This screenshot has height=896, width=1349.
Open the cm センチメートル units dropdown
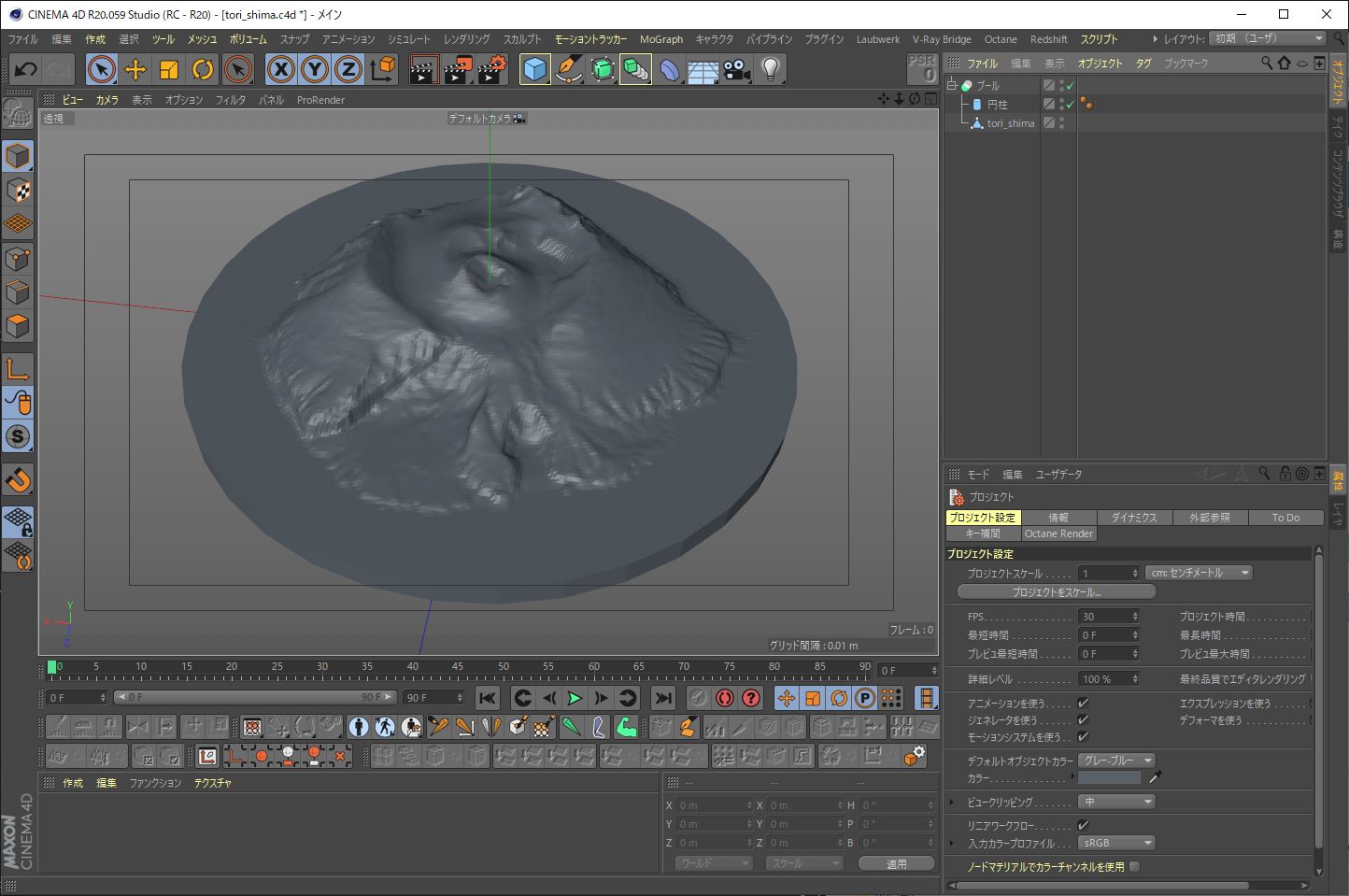[1200, 573]
